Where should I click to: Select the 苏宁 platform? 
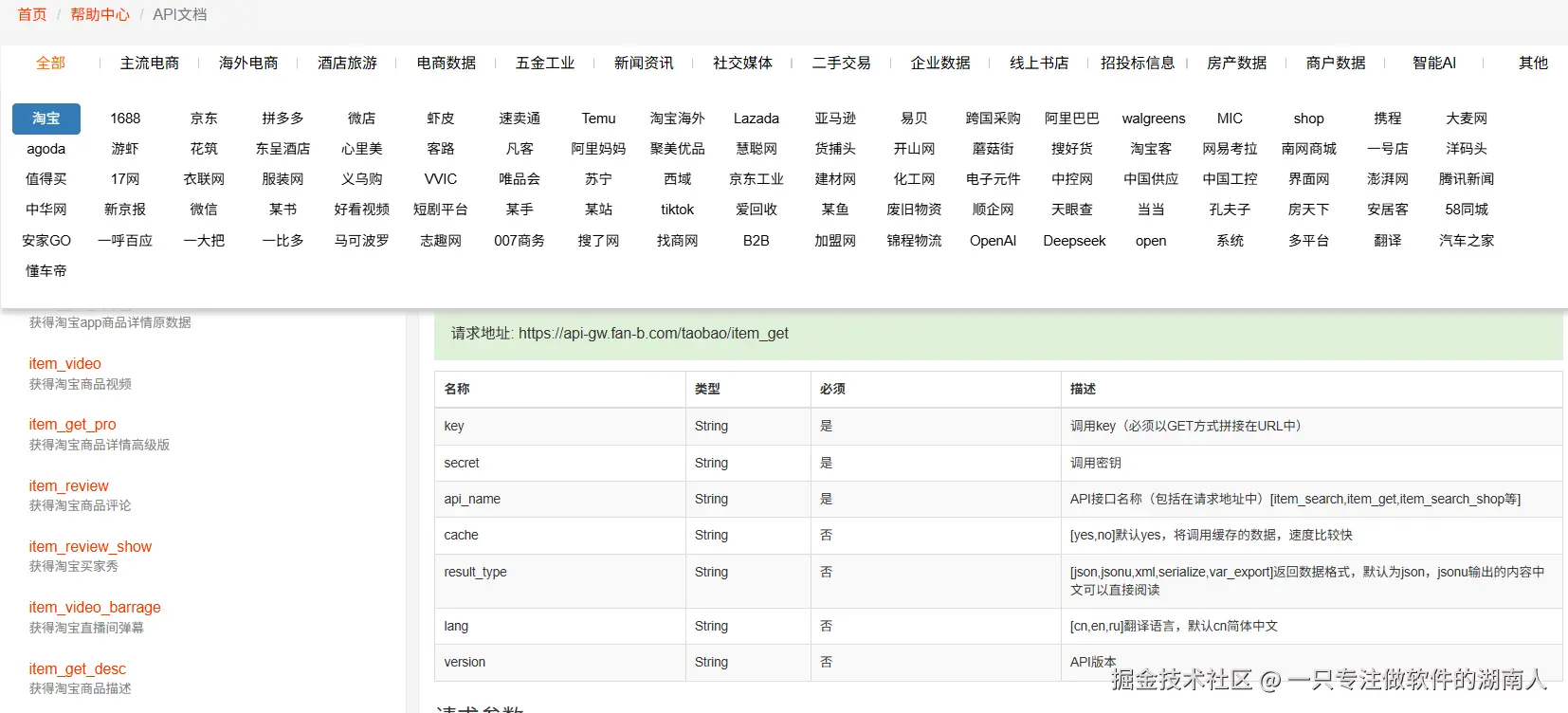pos(598,179)
